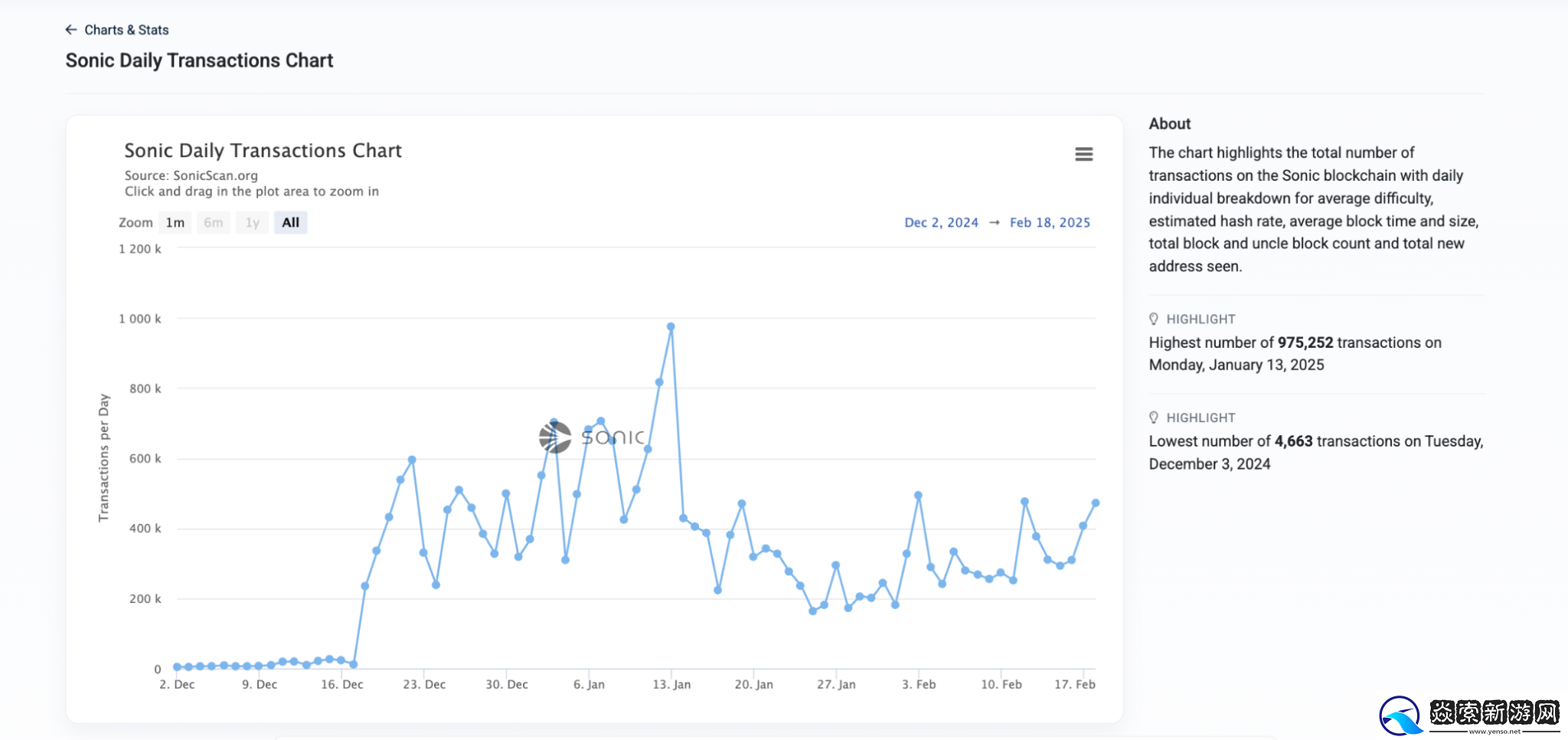The width and height of the screenshot is (1568, 740).
Task: Switch zoom range to All
Action: point(290,223)
